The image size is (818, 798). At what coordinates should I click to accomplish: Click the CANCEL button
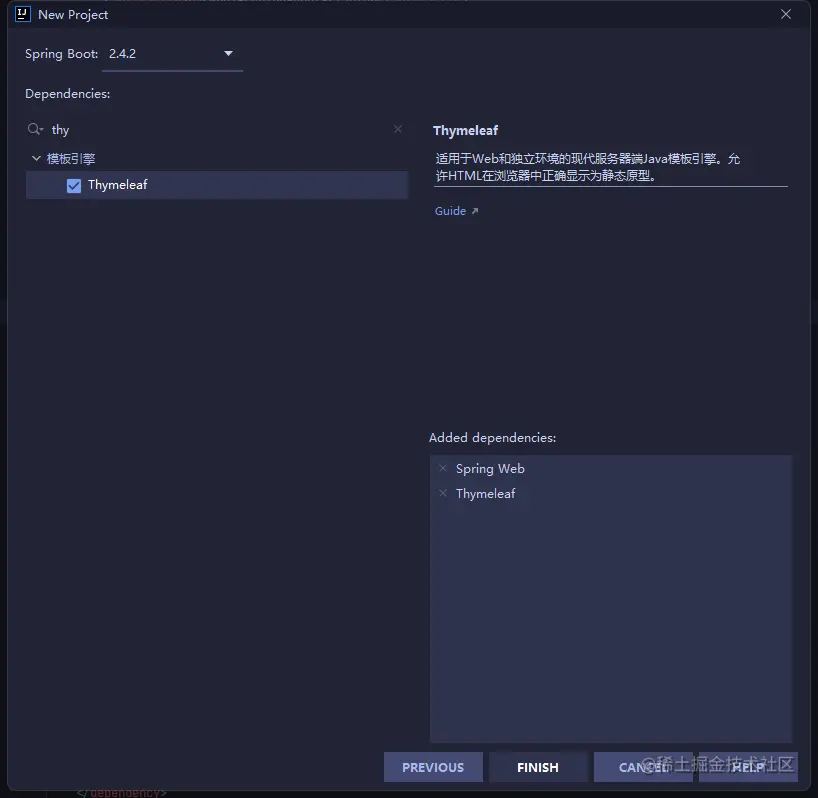pos(643,767)
